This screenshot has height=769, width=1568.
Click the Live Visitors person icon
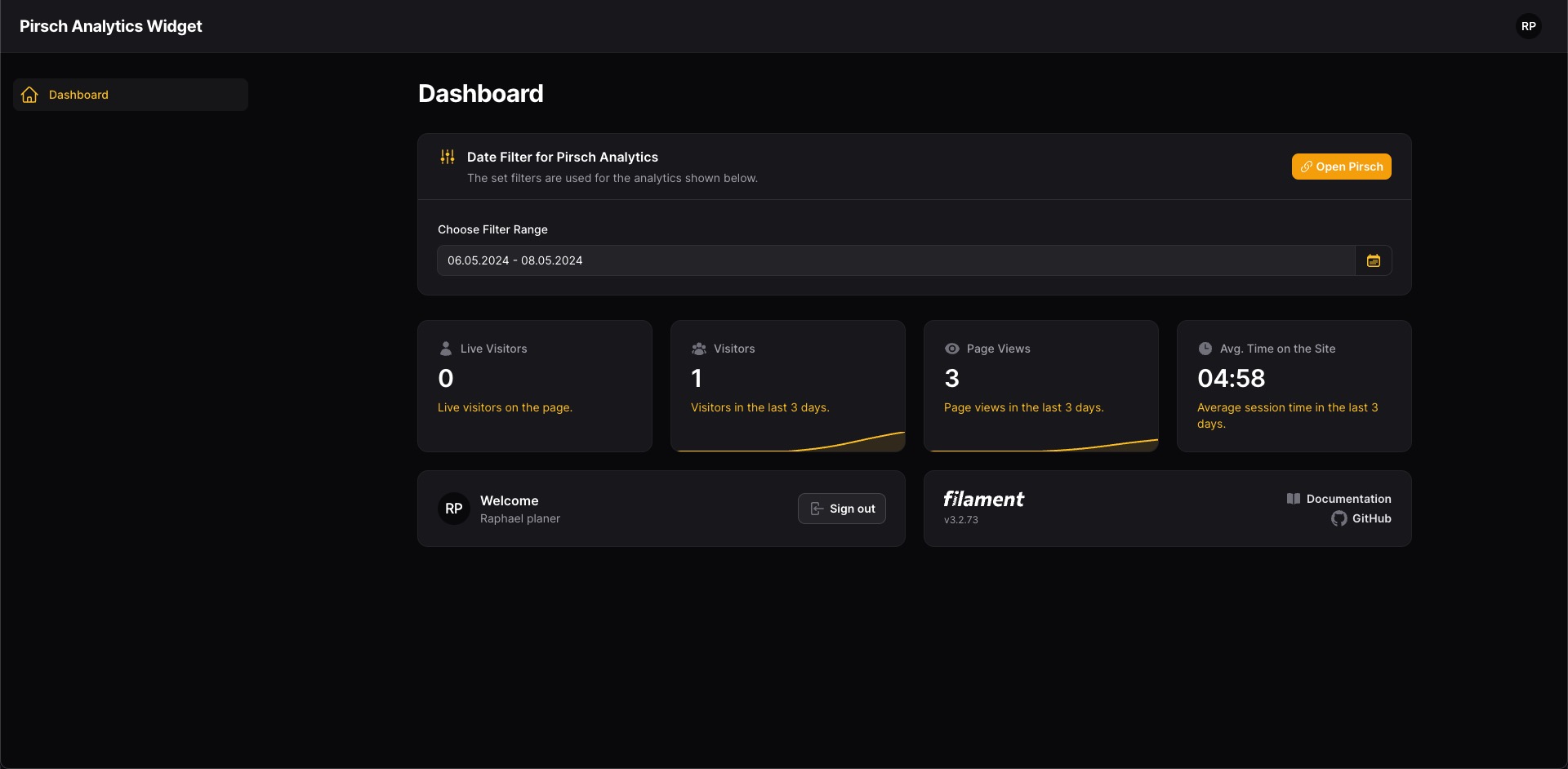pos(446,349)
